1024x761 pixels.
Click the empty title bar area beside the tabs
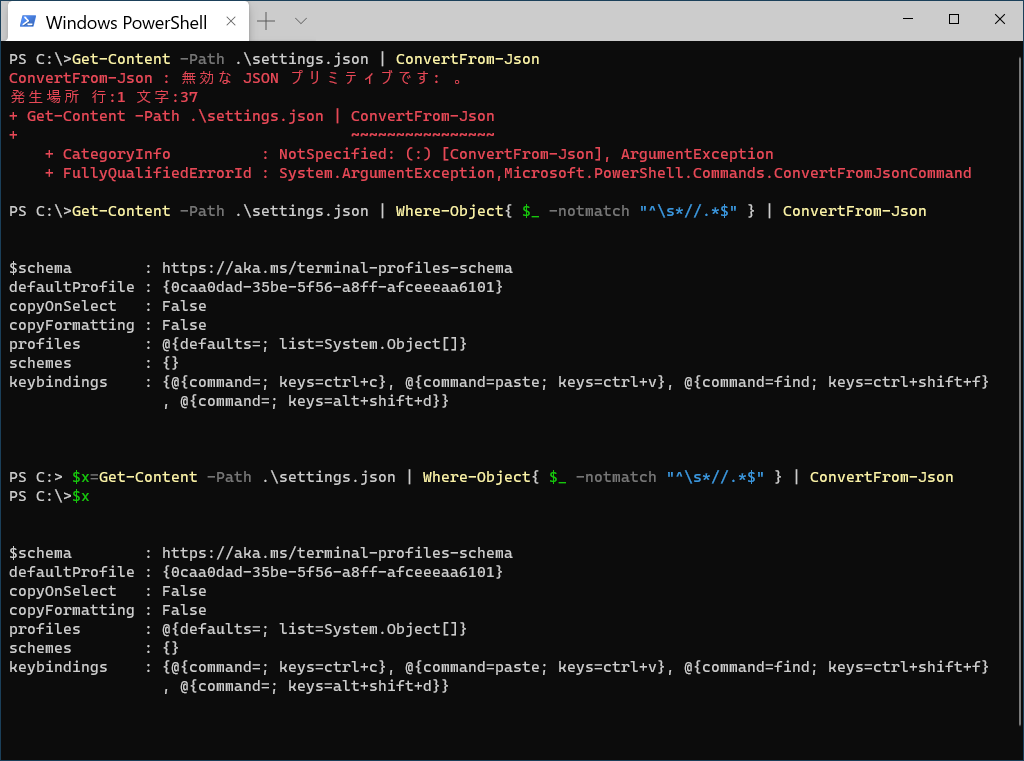(600, 20)
